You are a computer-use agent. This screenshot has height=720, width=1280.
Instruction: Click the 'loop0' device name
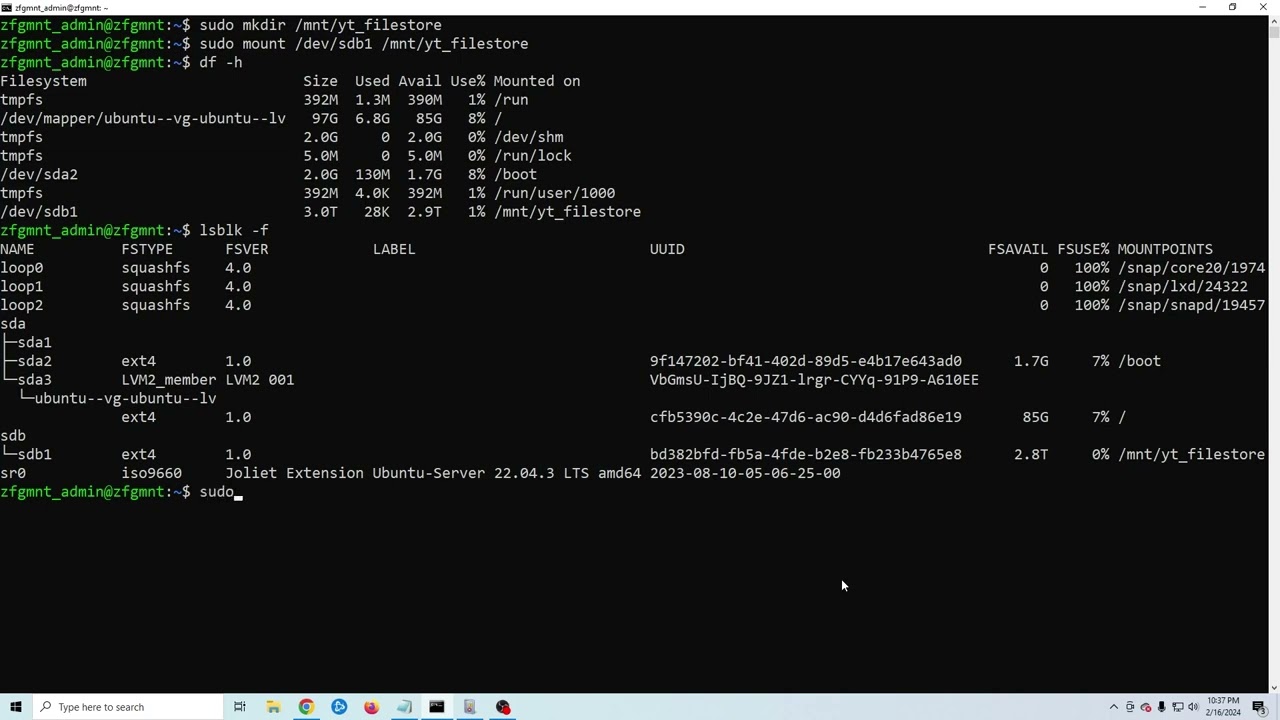[22, 268]
